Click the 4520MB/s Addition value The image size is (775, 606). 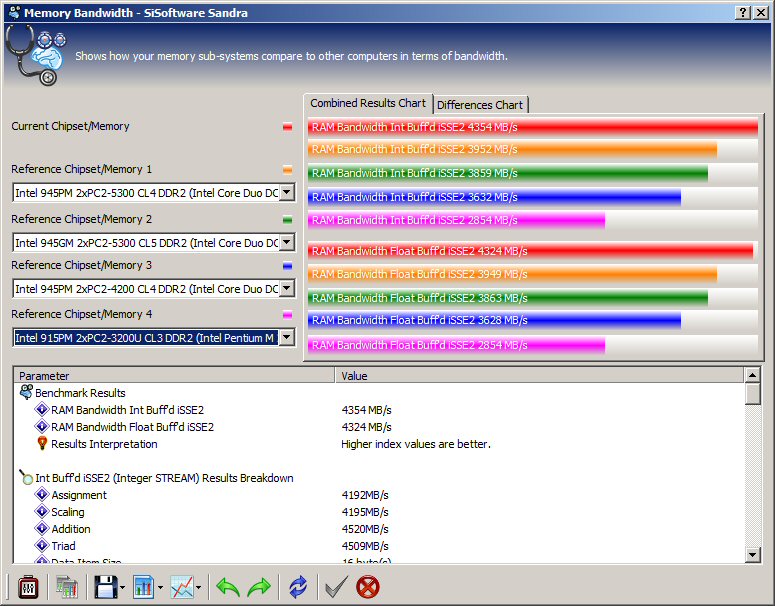tap(365, 529)
